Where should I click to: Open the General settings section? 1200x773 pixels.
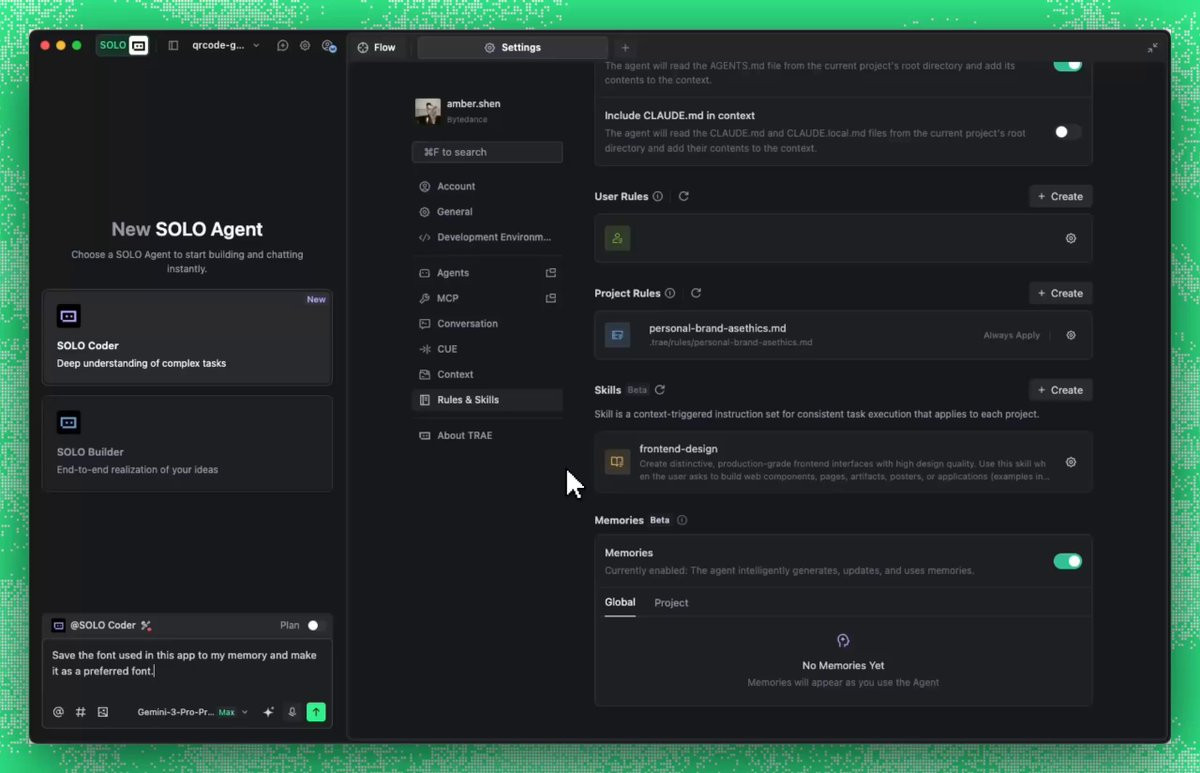[x=487, y=212]
